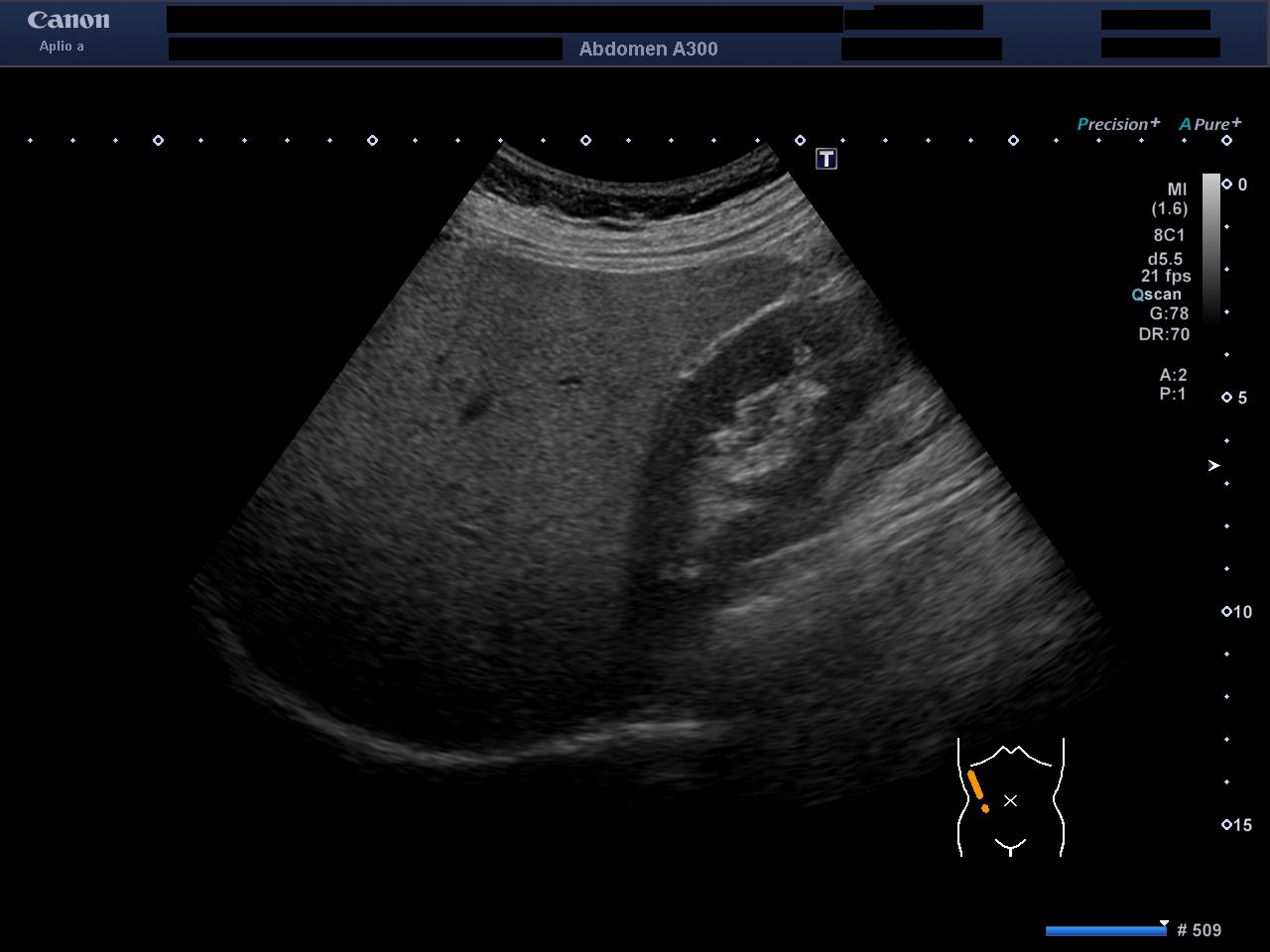The height and width of the screenshot is (952, 1270).
Task: Click the 'MI (1.6)' mechanical index readout
Action: [1171, 198]
